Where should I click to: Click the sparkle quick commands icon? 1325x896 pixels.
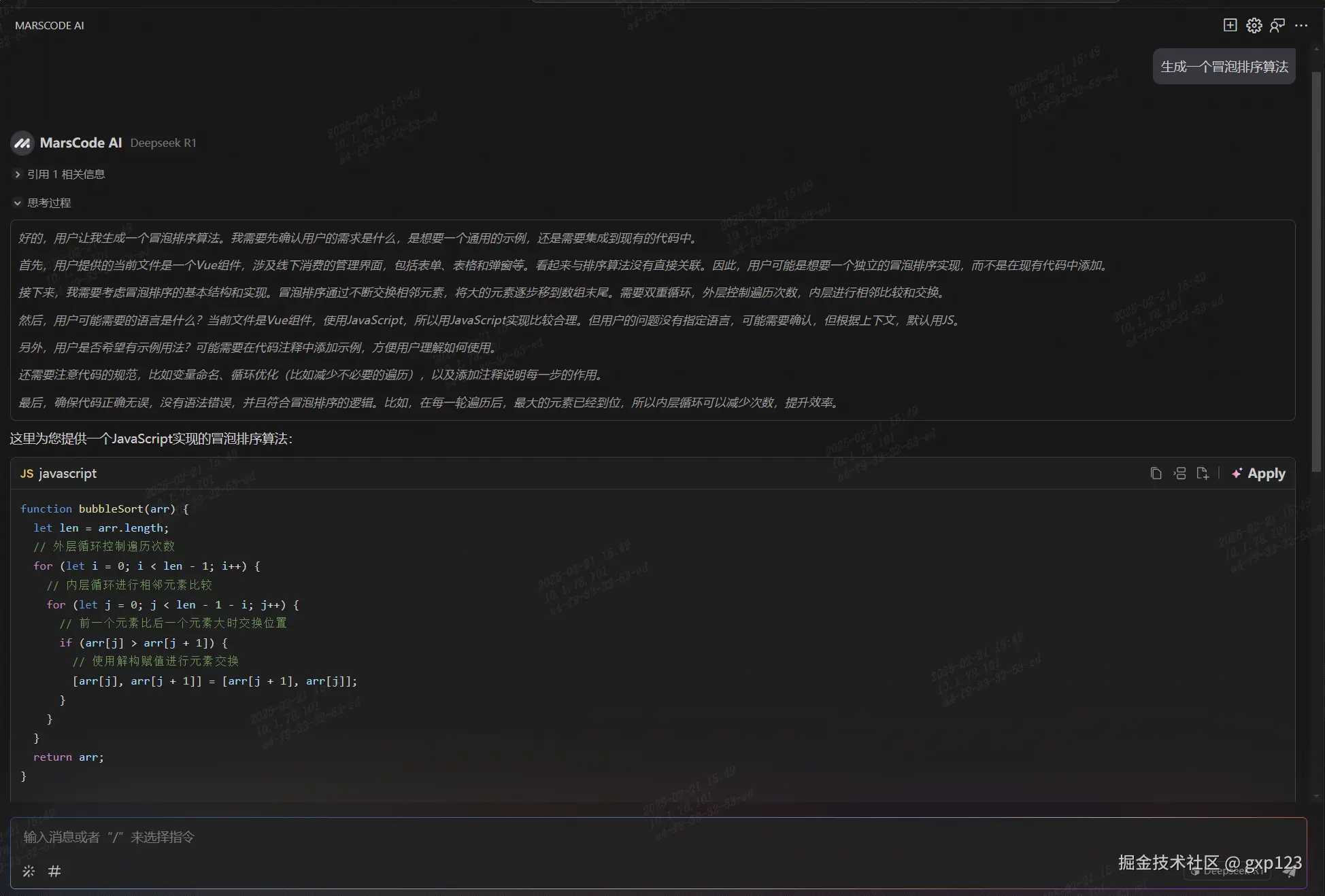point(29,871)
